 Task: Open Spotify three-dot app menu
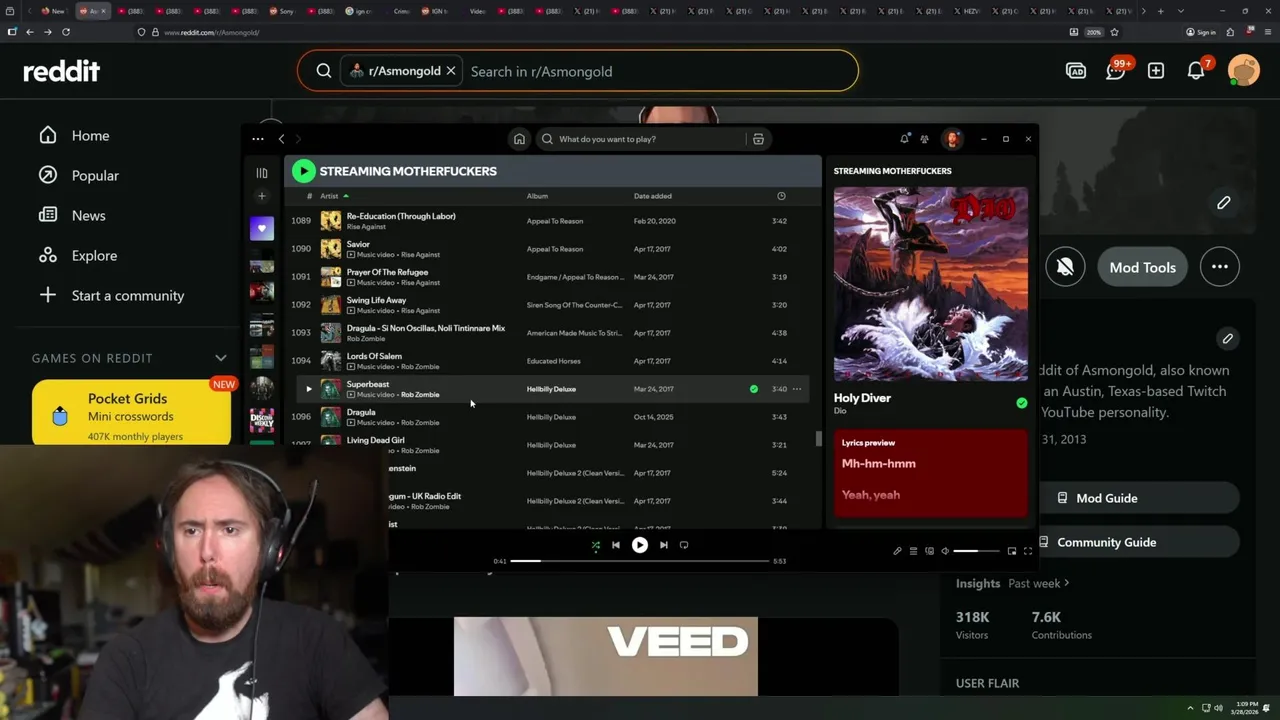tap(258, 139)
